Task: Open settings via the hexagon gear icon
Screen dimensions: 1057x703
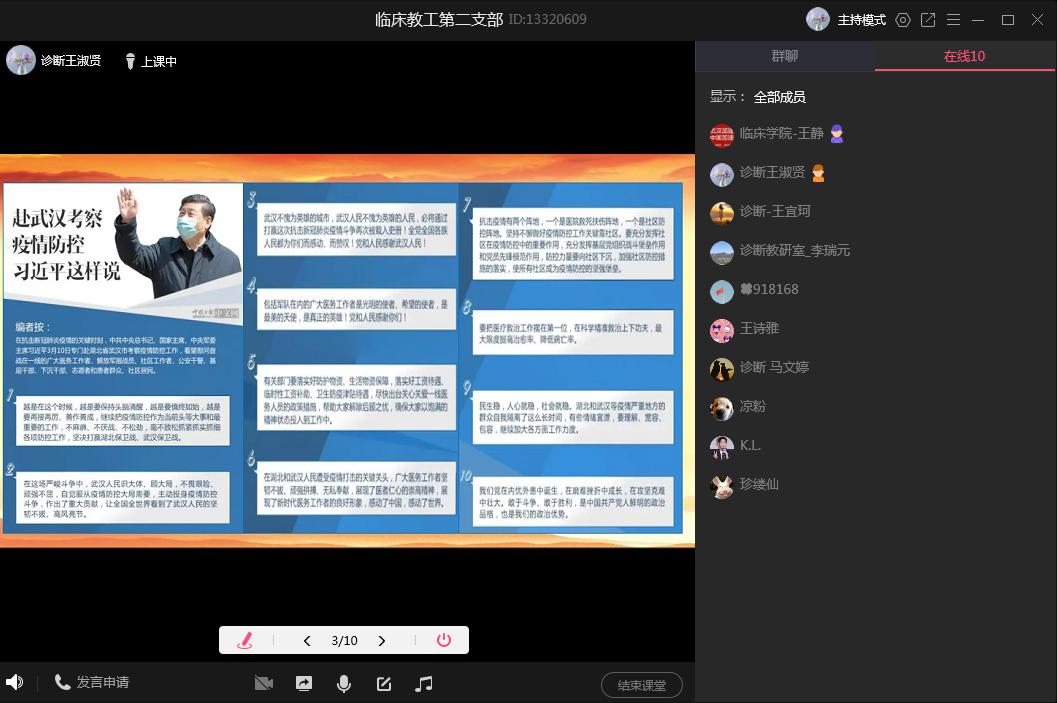Action: coord(903,20)
